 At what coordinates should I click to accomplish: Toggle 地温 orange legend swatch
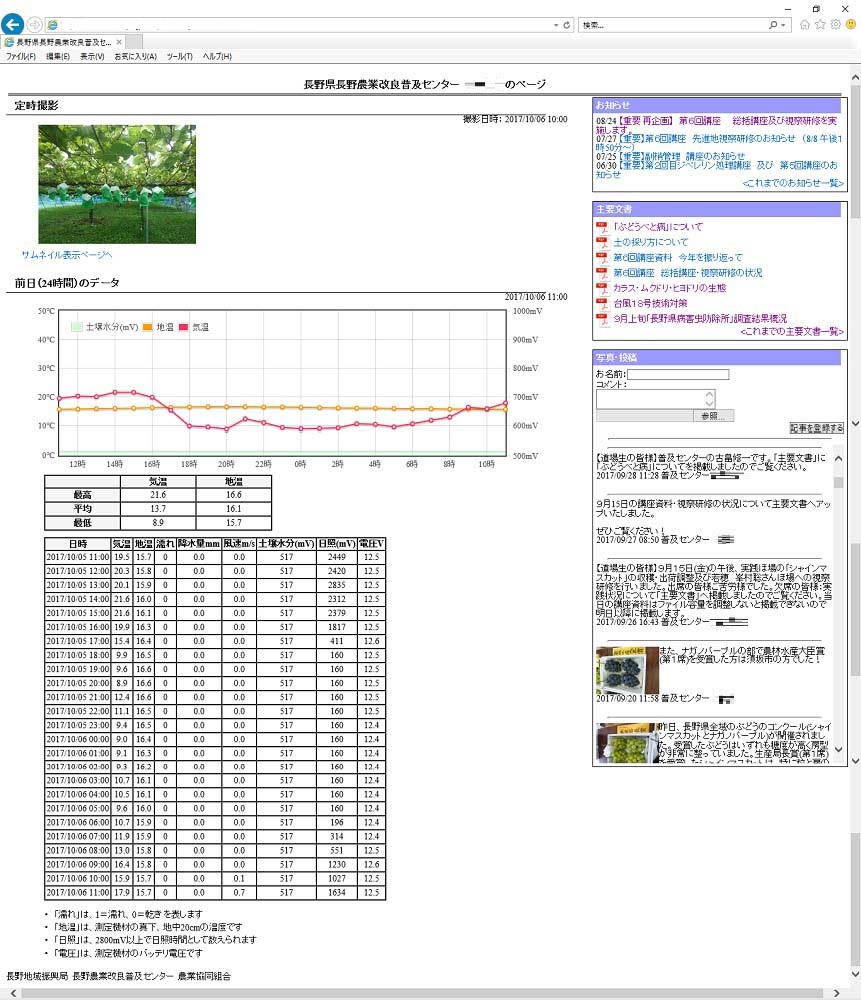147,327
